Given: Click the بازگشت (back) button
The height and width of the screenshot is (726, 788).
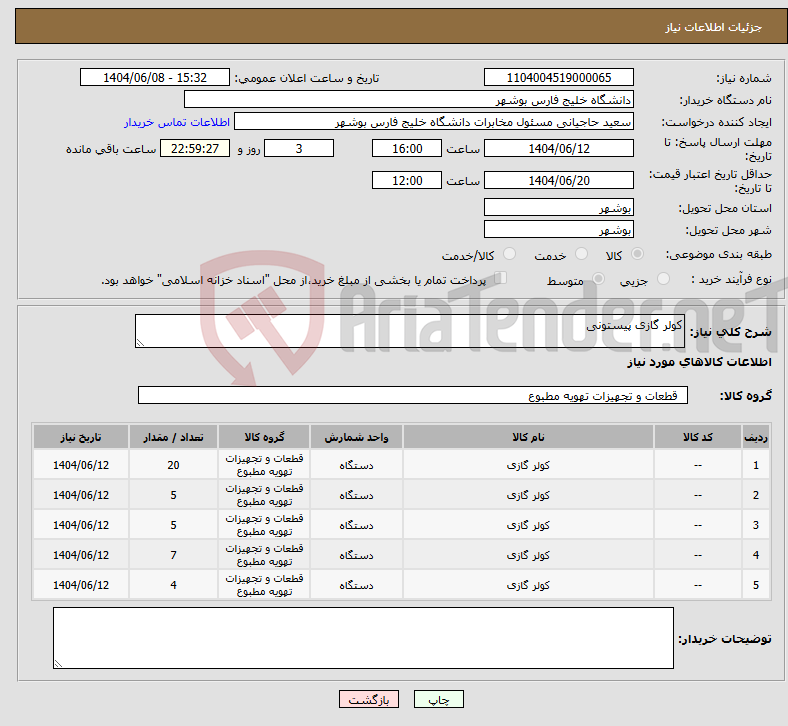Looking at the screenshot, I should (x=369, y=699).
